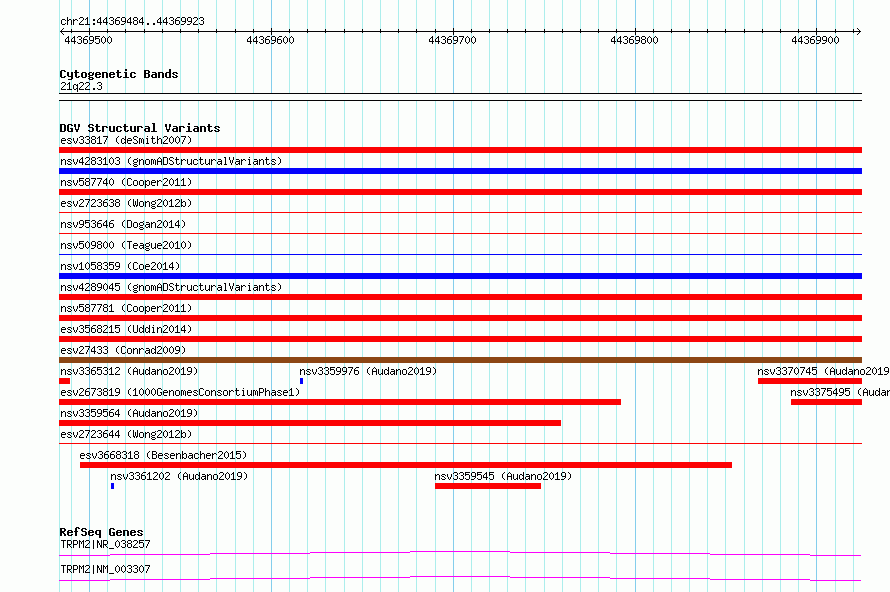Open nsv3361202 (Audano2019) variant label
This screenshot has height=592, width=890.
[x=179, y=476]
